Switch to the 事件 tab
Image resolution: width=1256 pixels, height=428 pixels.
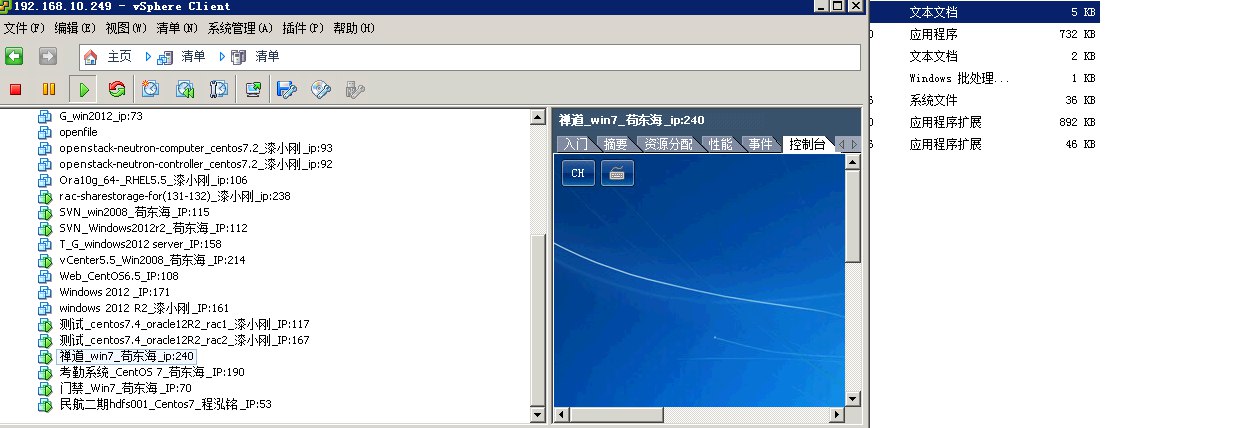(761, 144)
